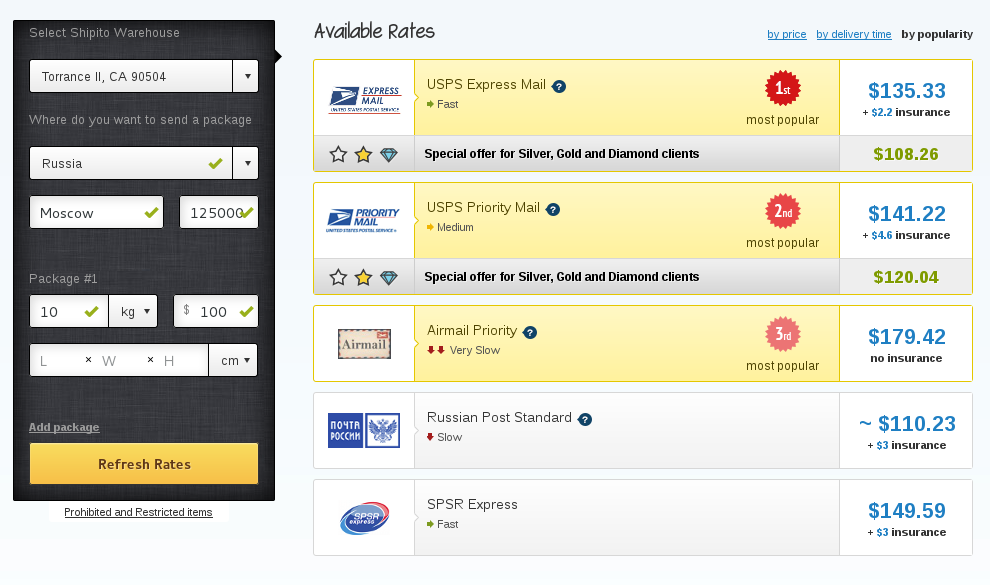
Task: Click the Add package link
Action: [x=64, y=427]
